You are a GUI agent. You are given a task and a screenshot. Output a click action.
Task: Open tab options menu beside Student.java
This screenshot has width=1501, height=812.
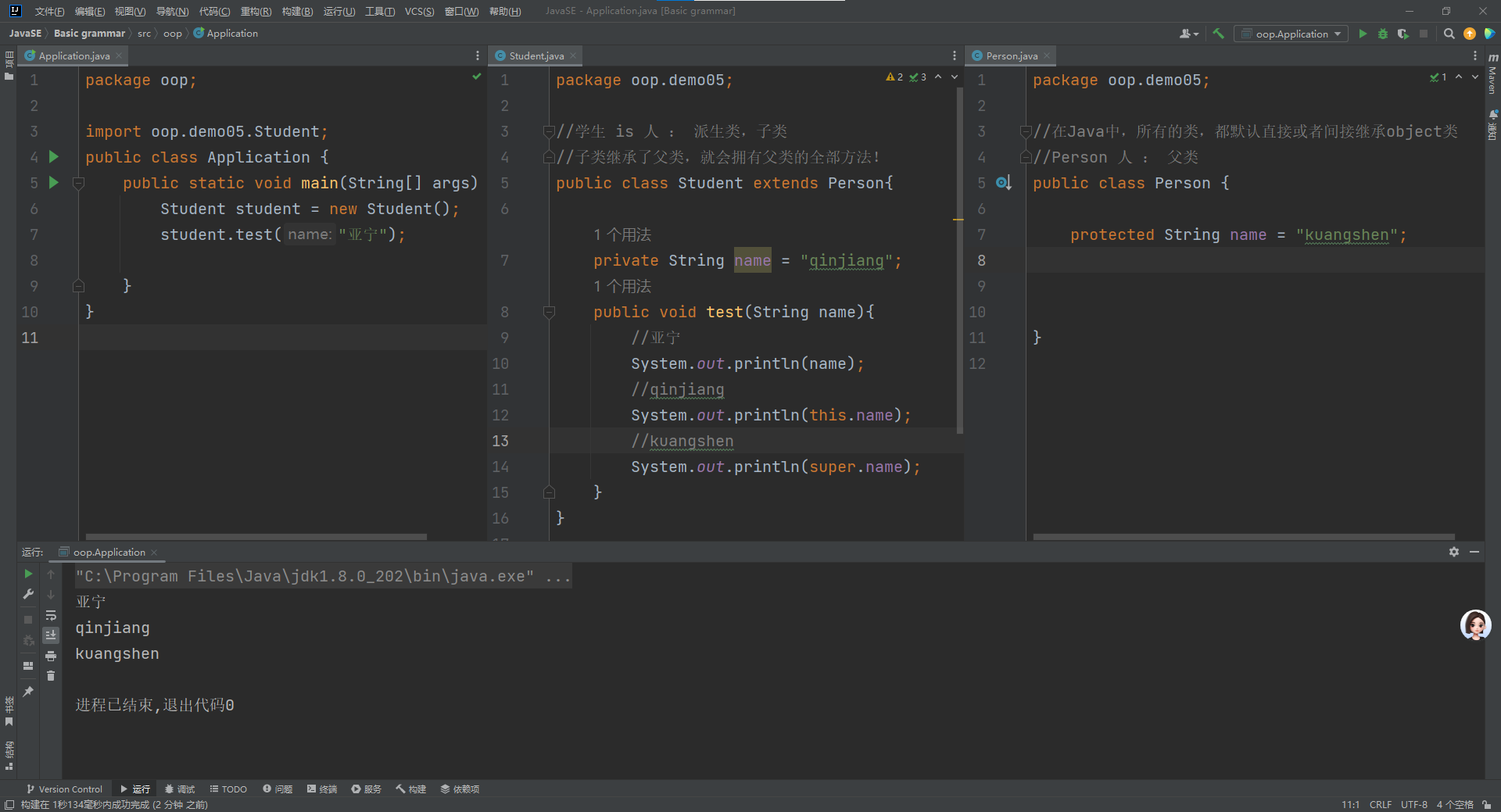[x=954, y=55]
